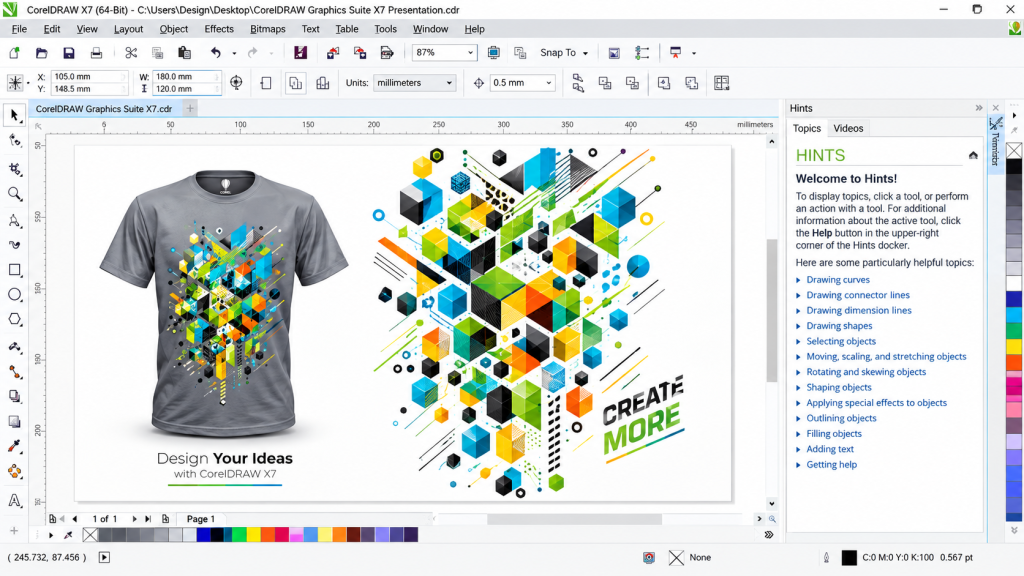Open the Snap To dropdown
This screenshot has width=1024, height=576.
564,53
